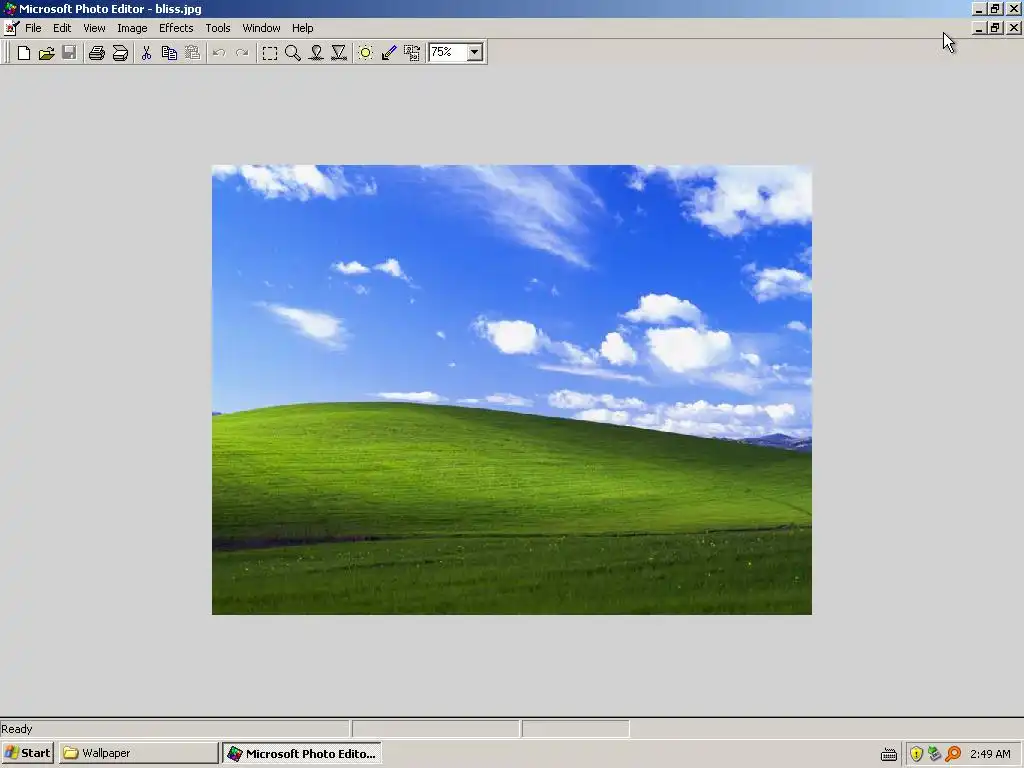
Task: Click the Cut scissors icon
Action: [x=146, y=53]
